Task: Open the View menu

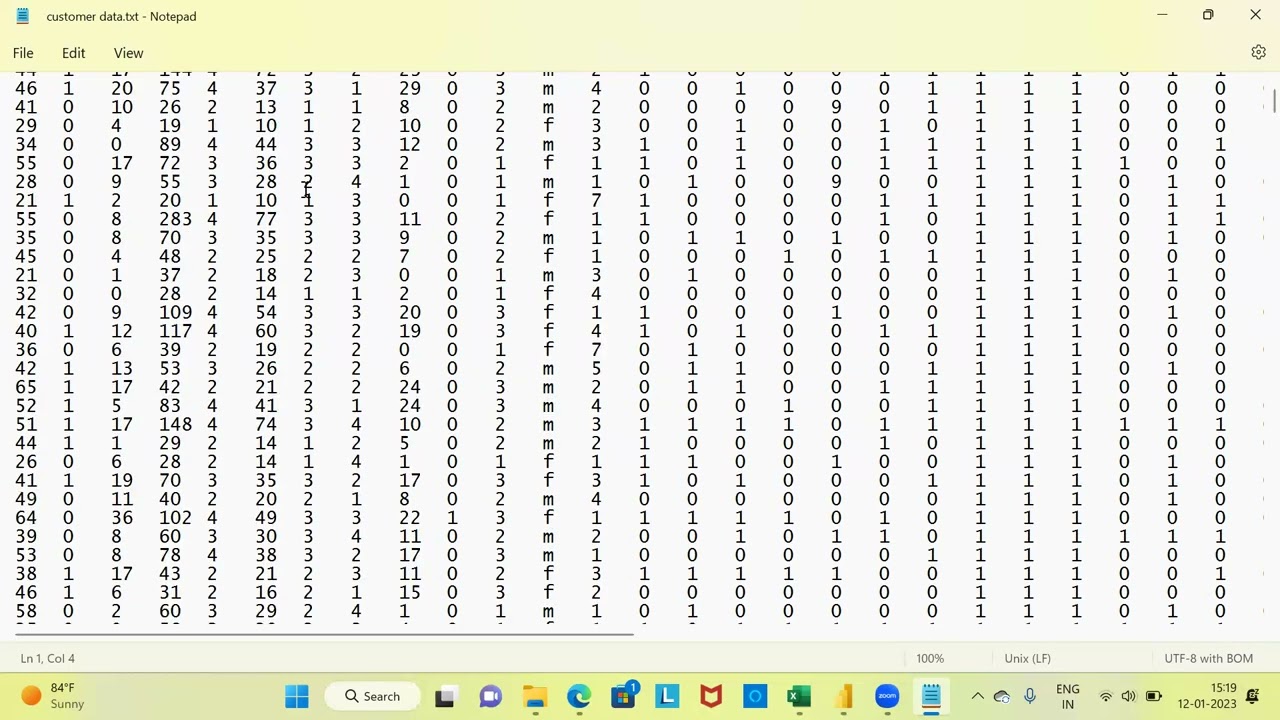Action: [128, 53]
